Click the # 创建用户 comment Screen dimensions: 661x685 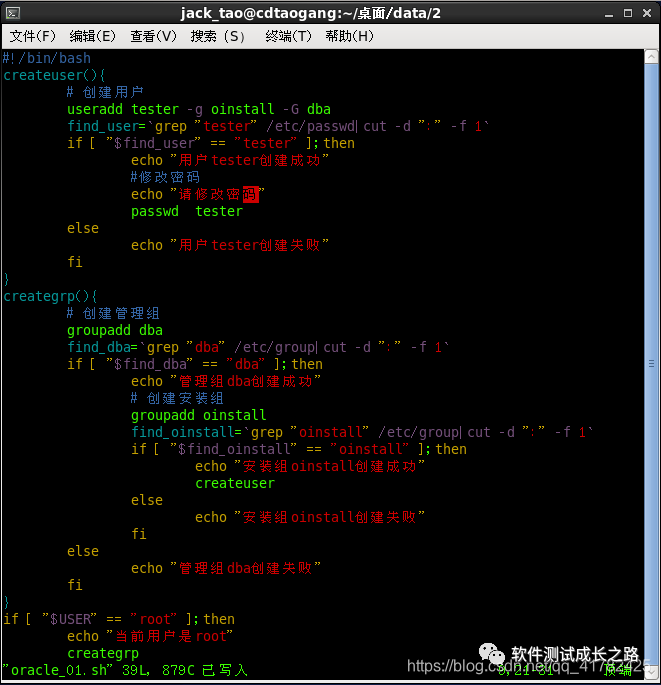coord(105,92)
